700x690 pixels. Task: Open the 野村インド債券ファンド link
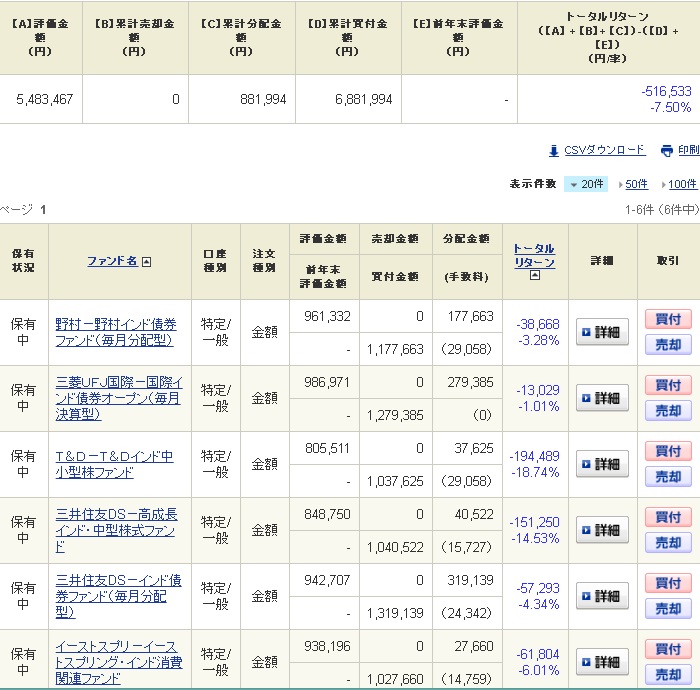tap(115, 332)
